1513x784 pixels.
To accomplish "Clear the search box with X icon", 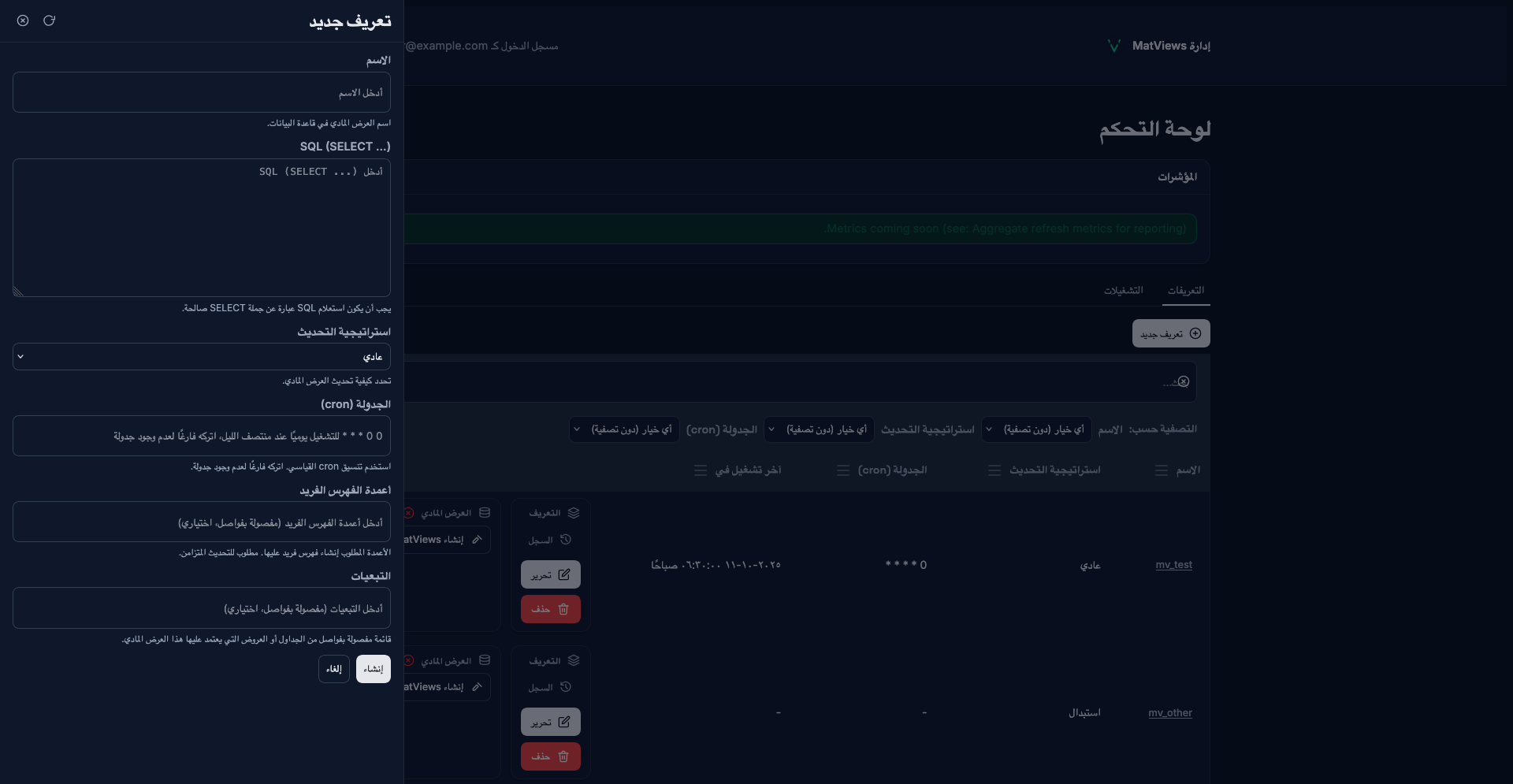I will [x=1183, y=382].
